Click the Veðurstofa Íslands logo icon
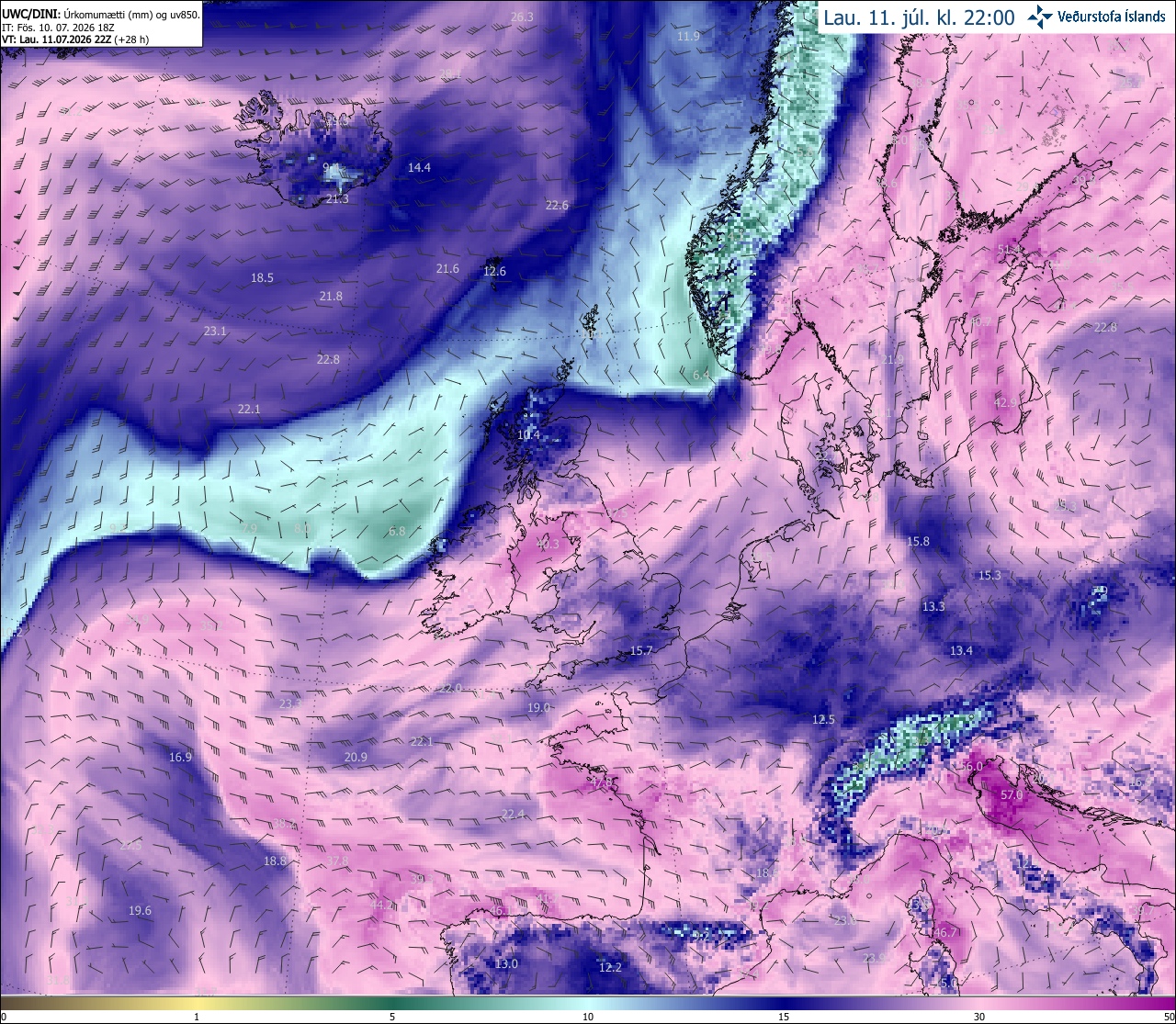The height and width of the screenshot is (1024, 1176). pyautogui.click(x=1040, y=16)
